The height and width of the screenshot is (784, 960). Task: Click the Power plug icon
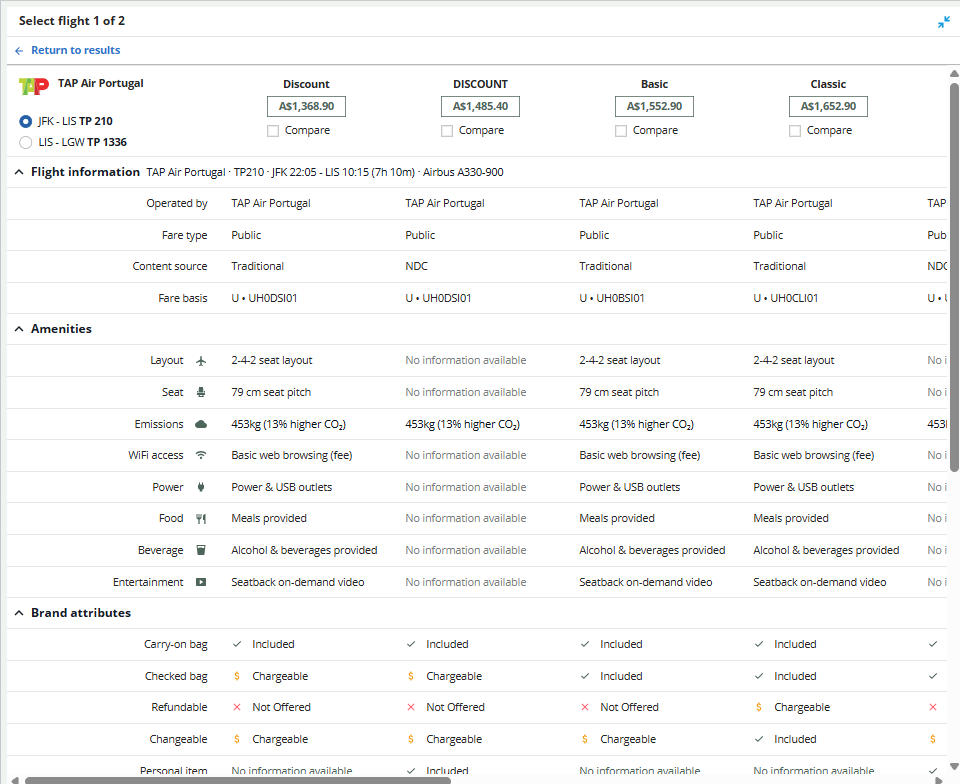click(201, 488)
